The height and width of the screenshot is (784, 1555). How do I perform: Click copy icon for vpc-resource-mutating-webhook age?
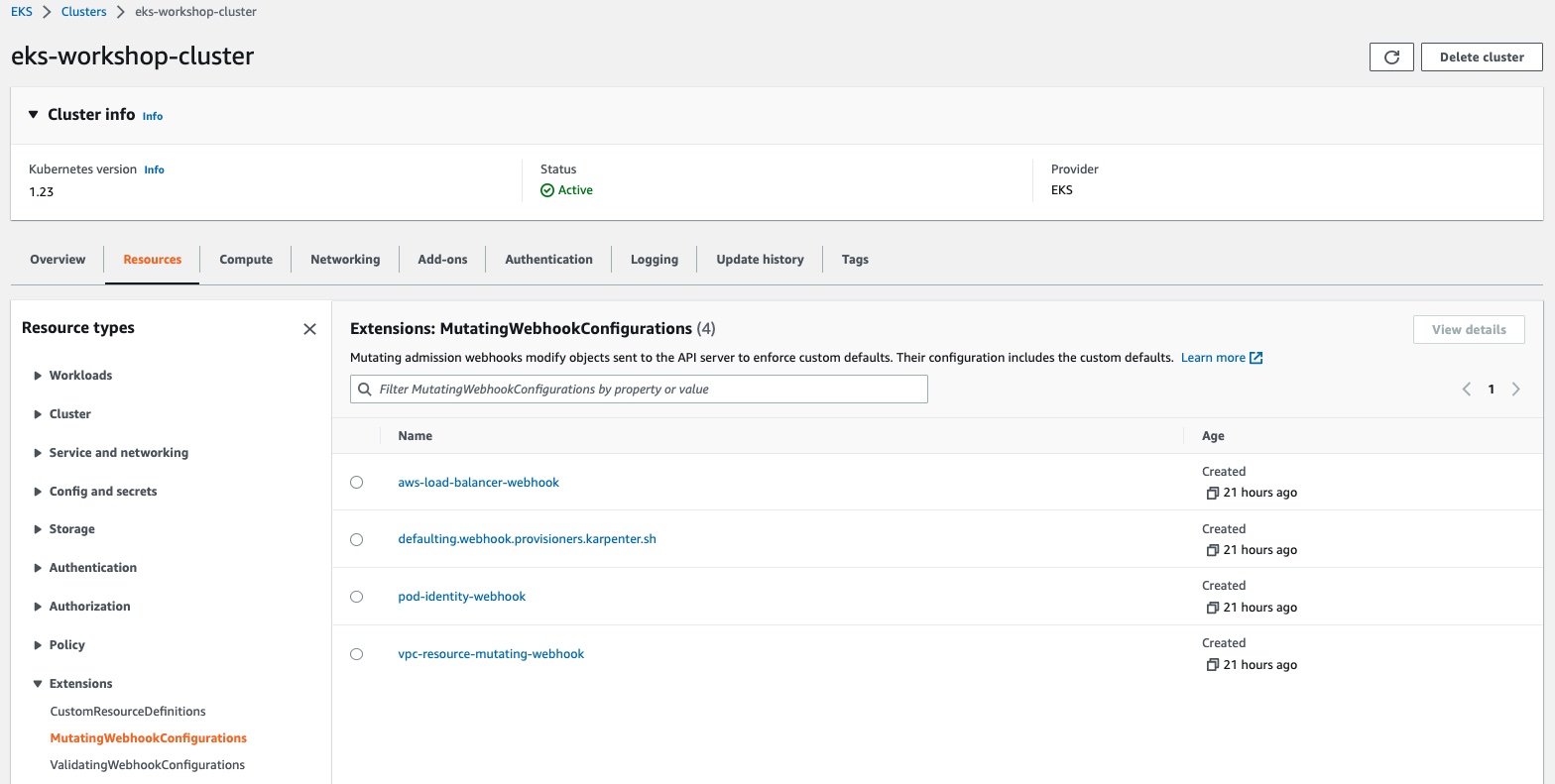point(1211,665)
